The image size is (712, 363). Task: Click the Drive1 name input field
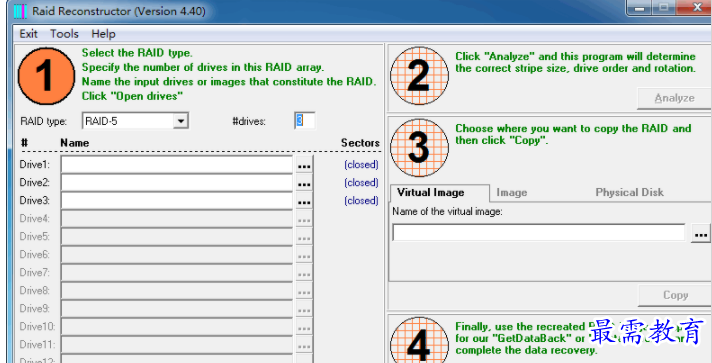[x=177, y=165]
